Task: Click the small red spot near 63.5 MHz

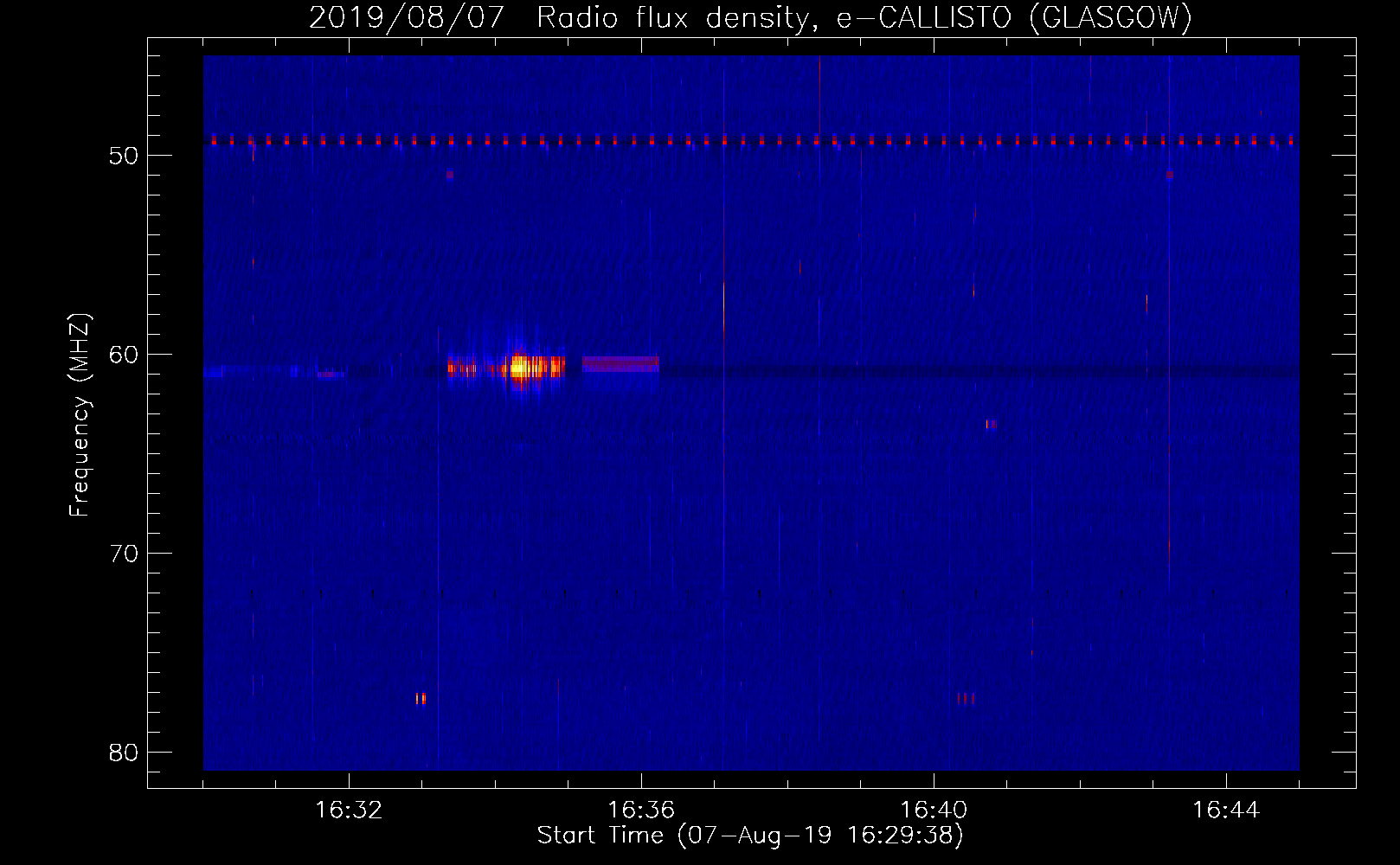Action: pos(990,424)
